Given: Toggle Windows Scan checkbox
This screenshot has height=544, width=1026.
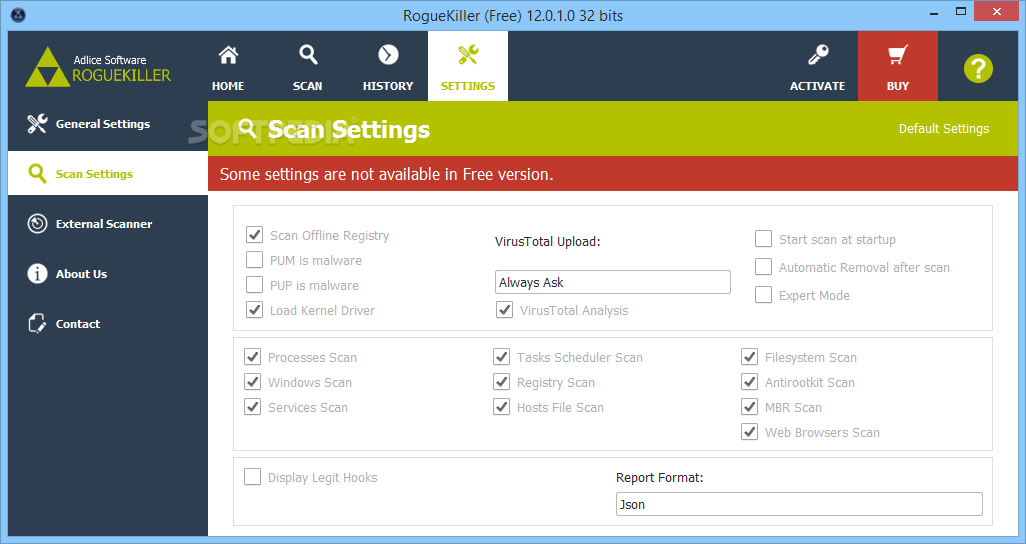Looking at the screenshot, I should pos(253,382).
